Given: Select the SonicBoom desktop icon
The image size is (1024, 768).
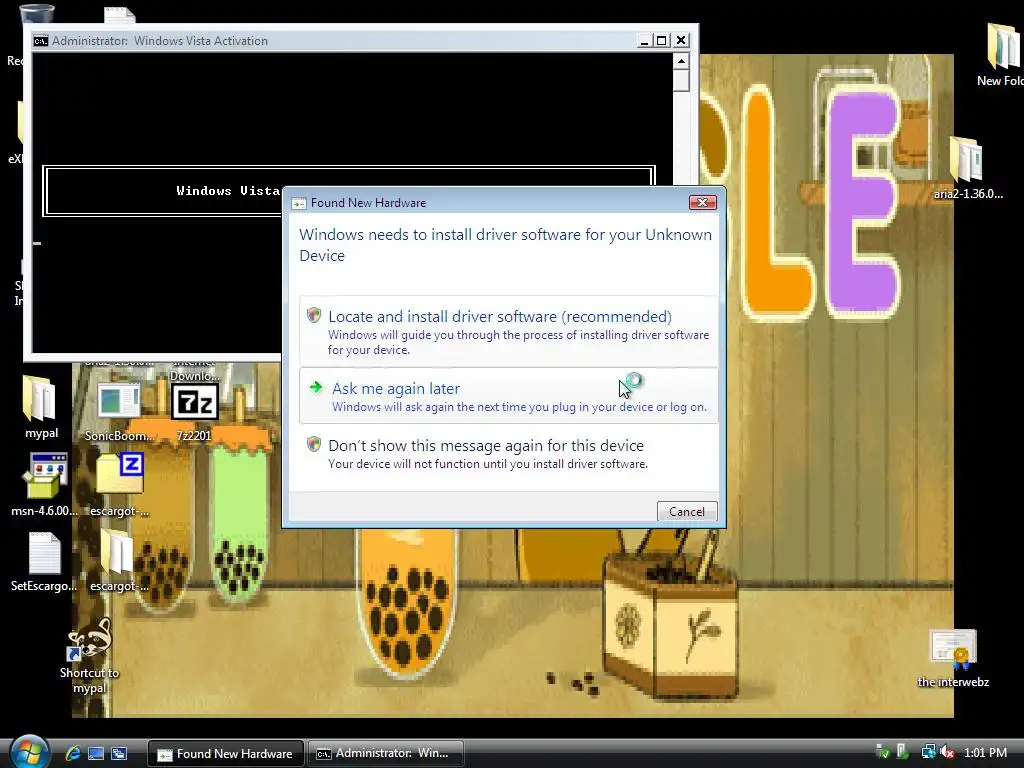Looking at the screenshot, I should [x=120, y=412].
